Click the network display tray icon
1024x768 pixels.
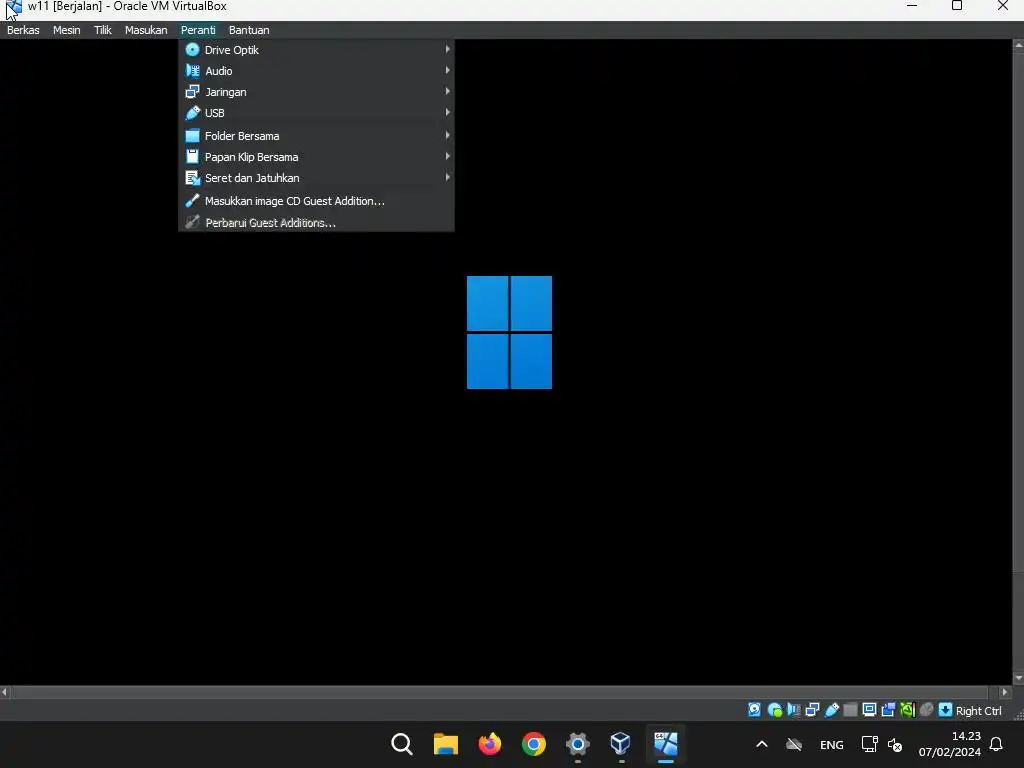869,744
